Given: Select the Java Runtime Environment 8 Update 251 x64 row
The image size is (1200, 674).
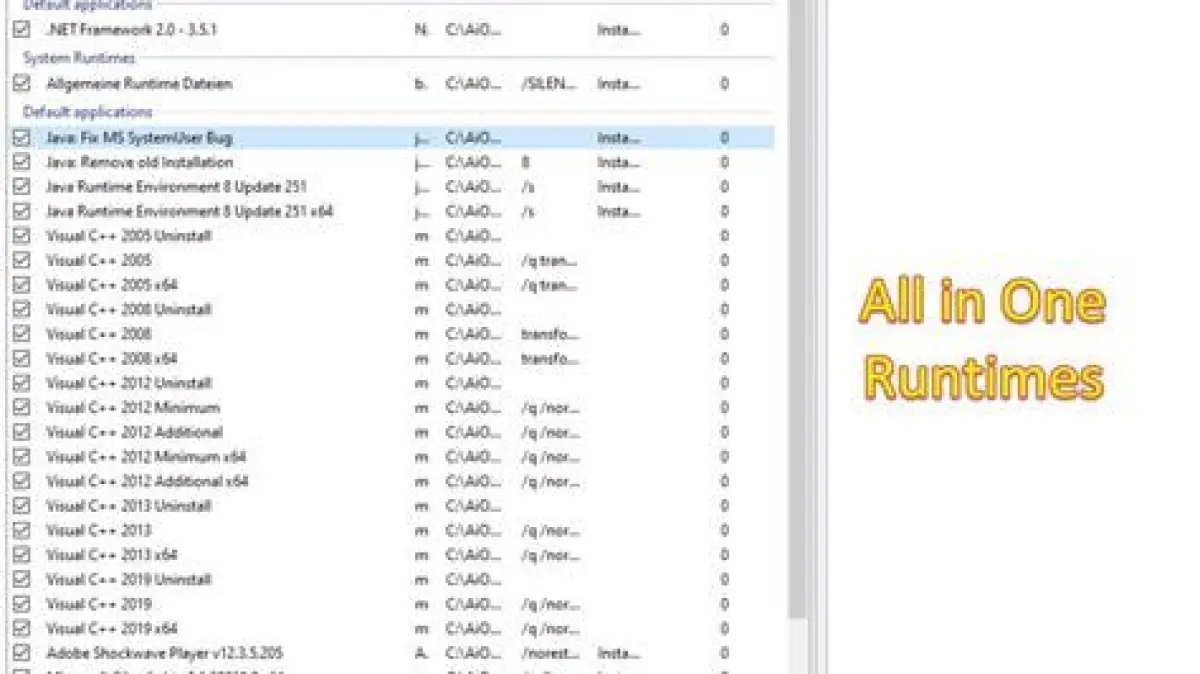Looking at the screenshot, I should point(189,212).
